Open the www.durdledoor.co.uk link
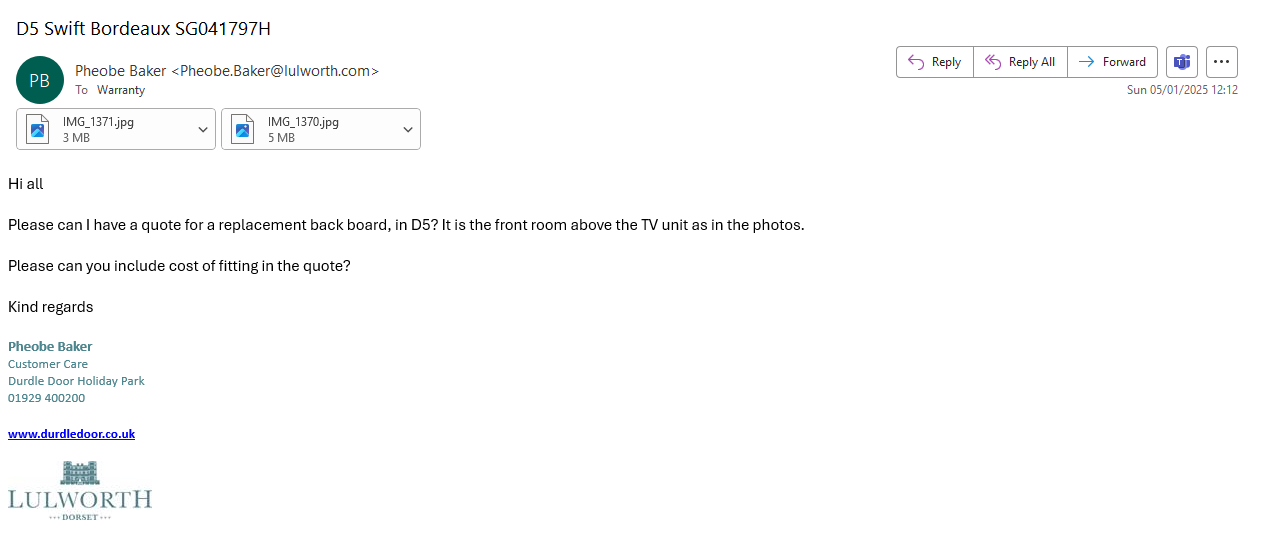 (x=71, y=434)
